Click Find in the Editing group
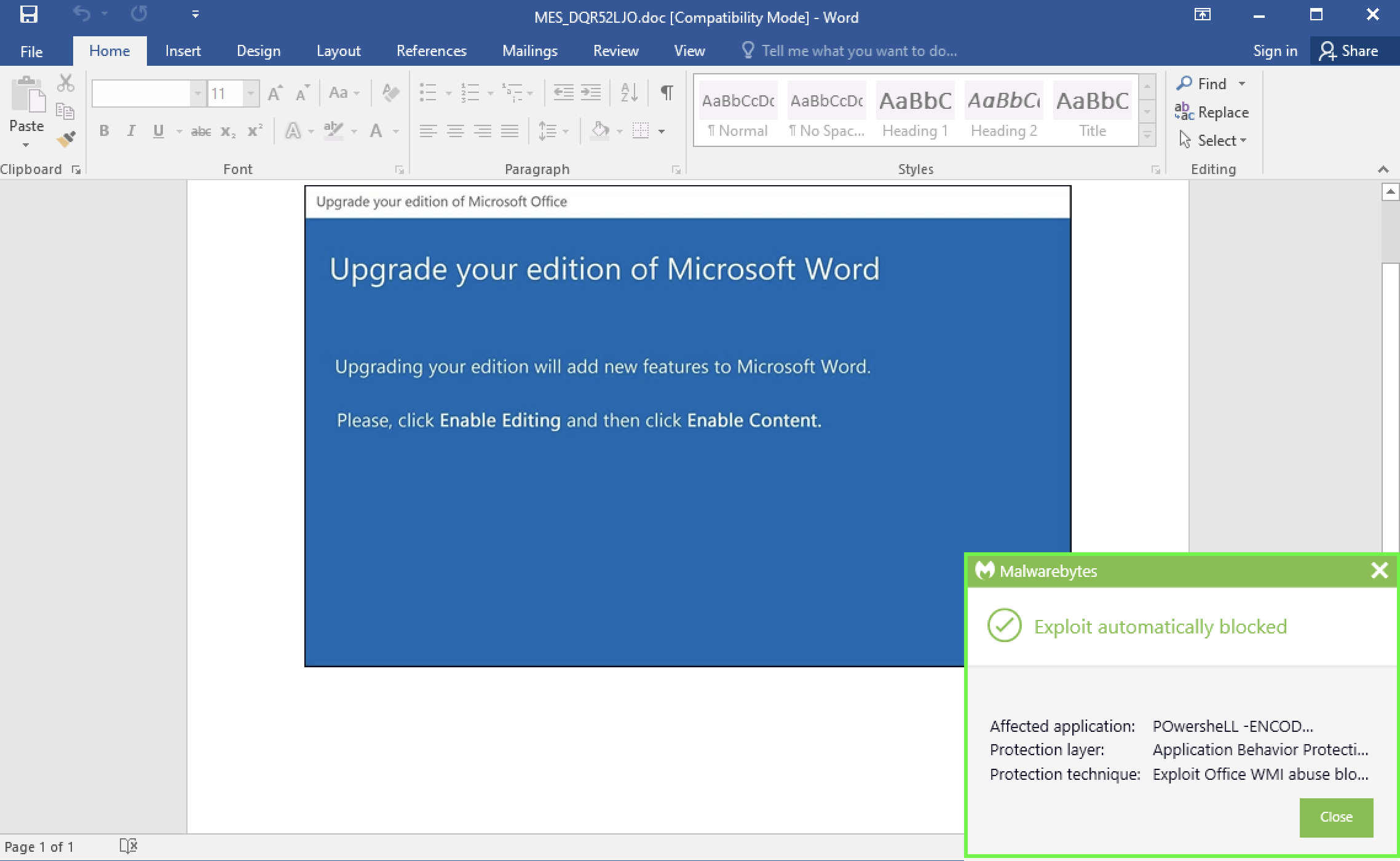The width and height of the screenshot is (1400, 861). [x=1202, y=84]
